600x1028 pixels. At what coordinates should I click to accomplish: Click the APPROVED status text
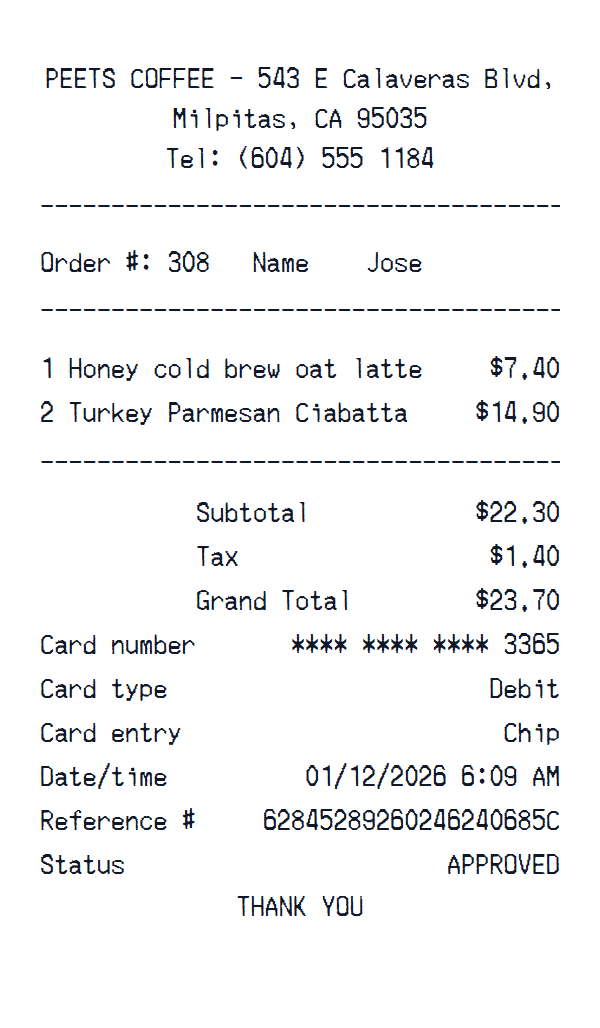(503, 865)
